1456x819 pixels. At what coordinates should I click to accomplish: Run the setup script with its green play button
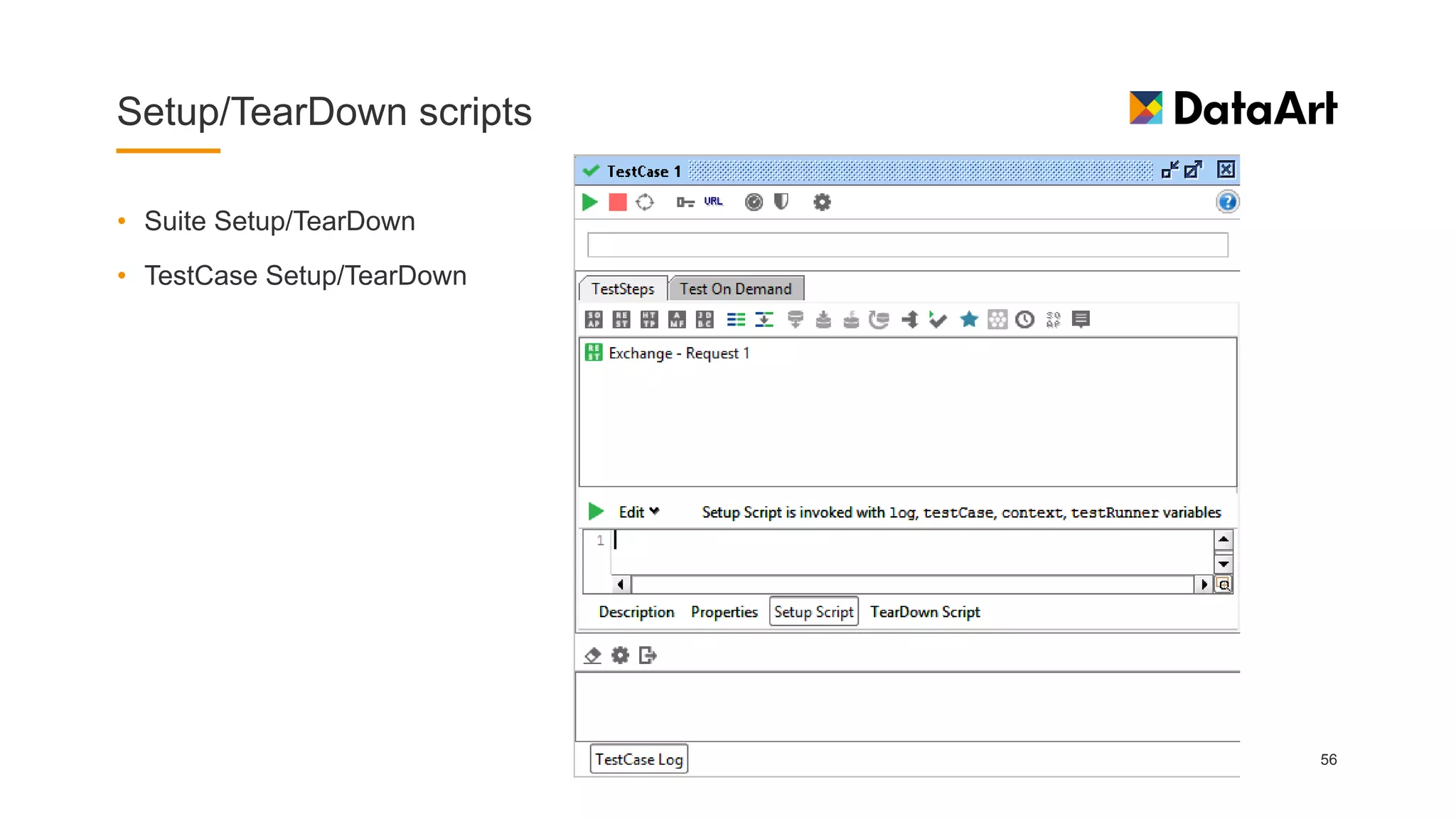pyautogui.click(x=596, y=511)
